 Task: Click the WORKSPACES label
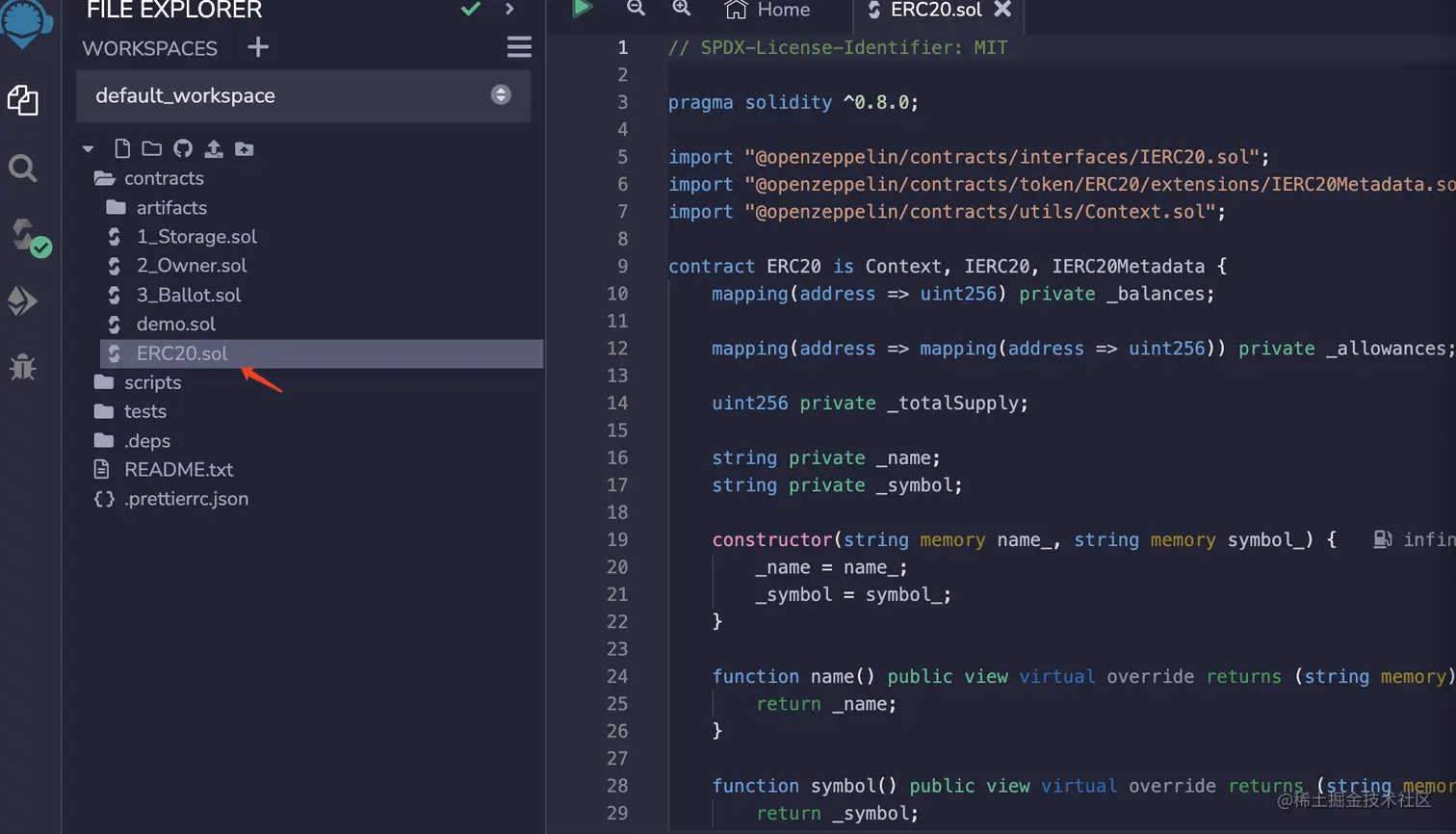point(149,48)
